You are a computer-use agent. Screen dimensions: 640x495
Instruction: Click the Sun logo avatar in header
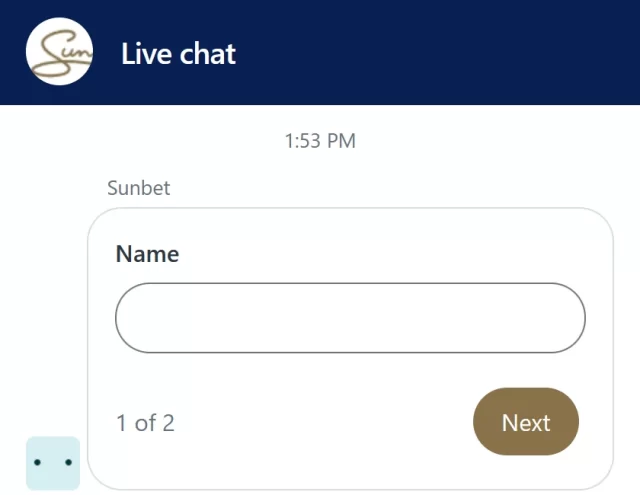(x=59, y=51)
